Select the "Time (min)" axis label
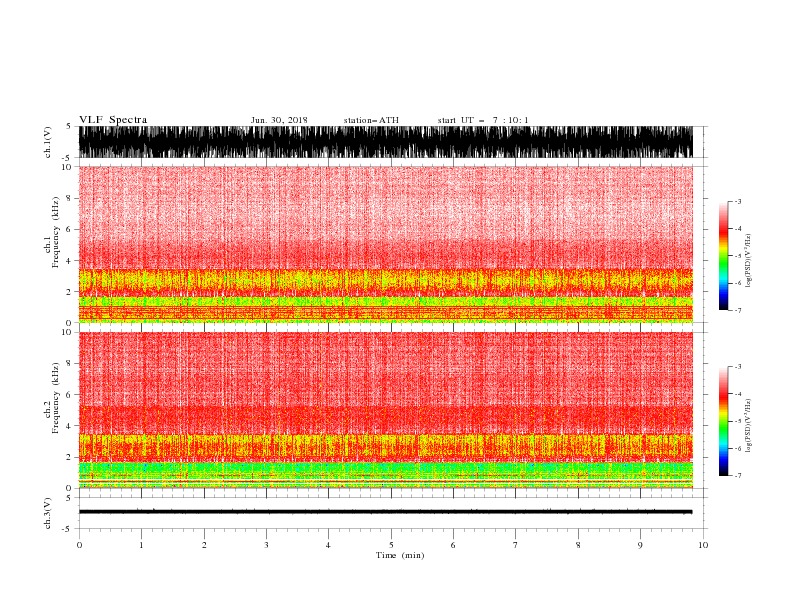Image resolution: width=792 pixels, height=612 pixels. [x=400, y=555]
